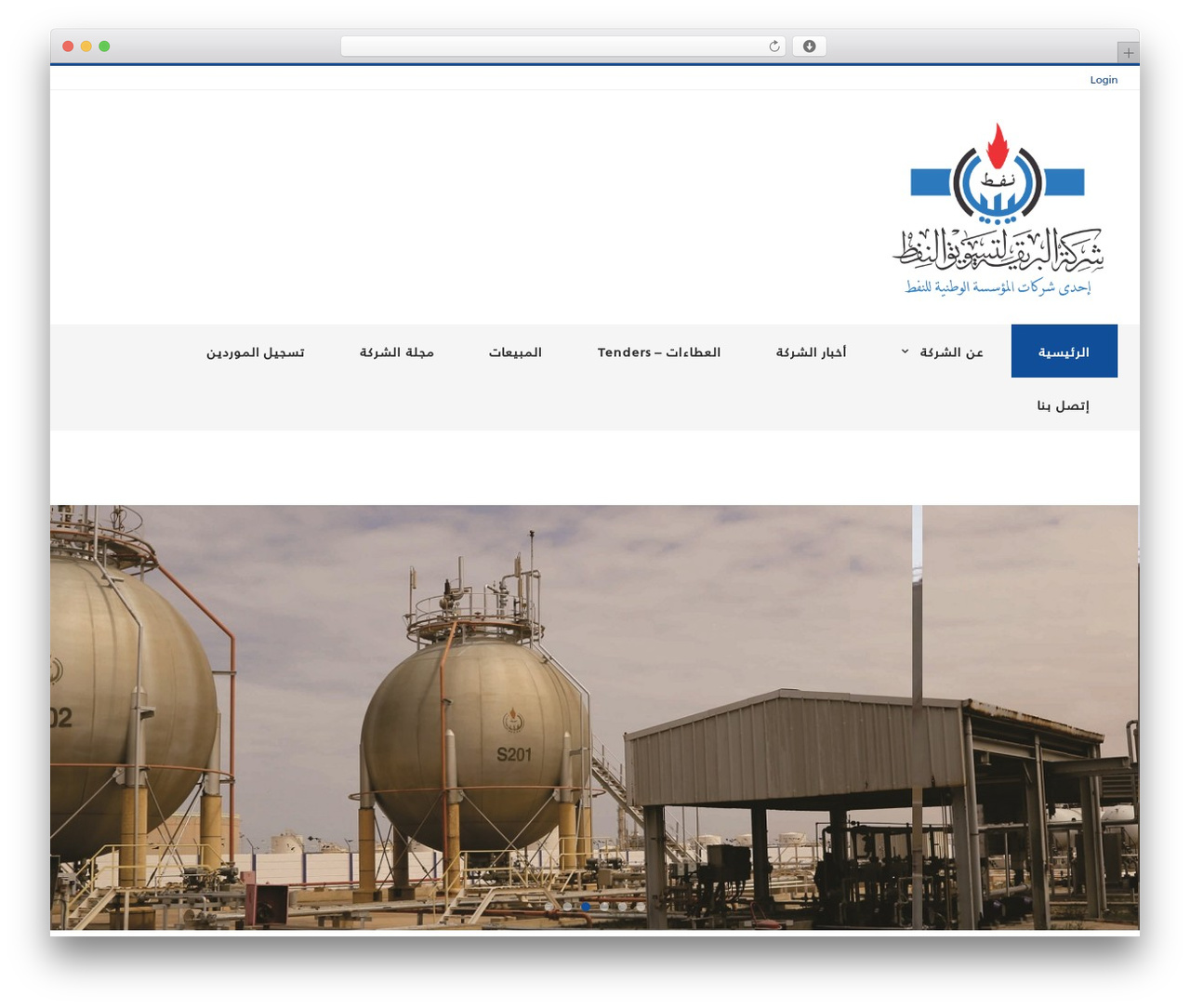
Task: Open the أخبار الشركة menu item
Action: tap(811, 351)
